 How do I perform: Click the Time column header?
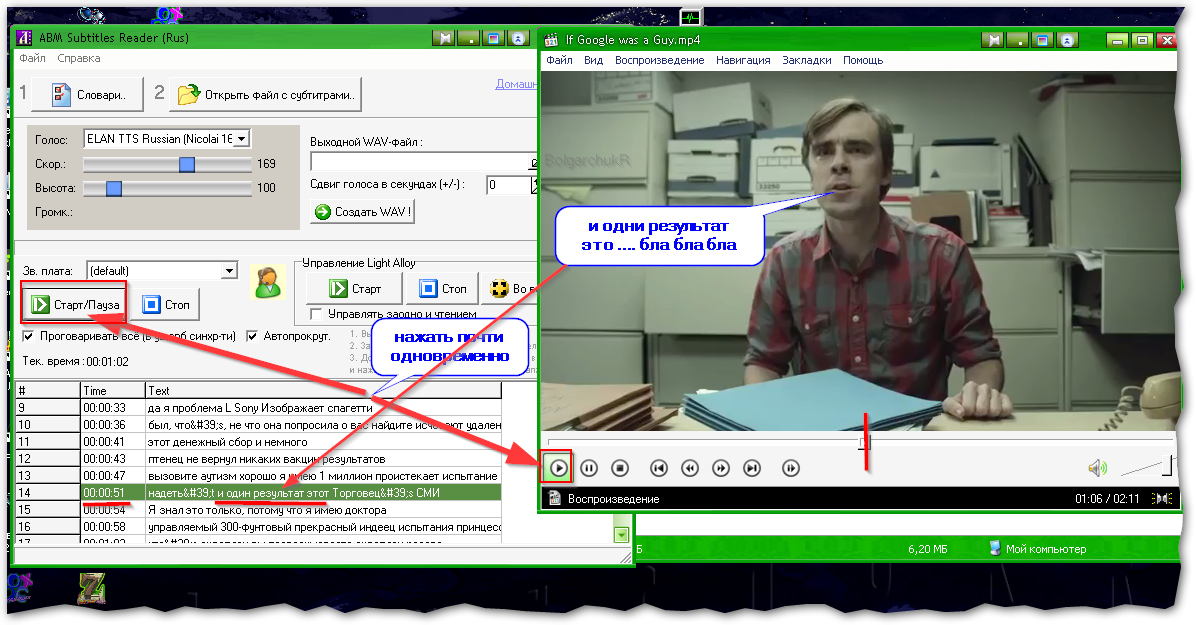(x=113, y=390)
